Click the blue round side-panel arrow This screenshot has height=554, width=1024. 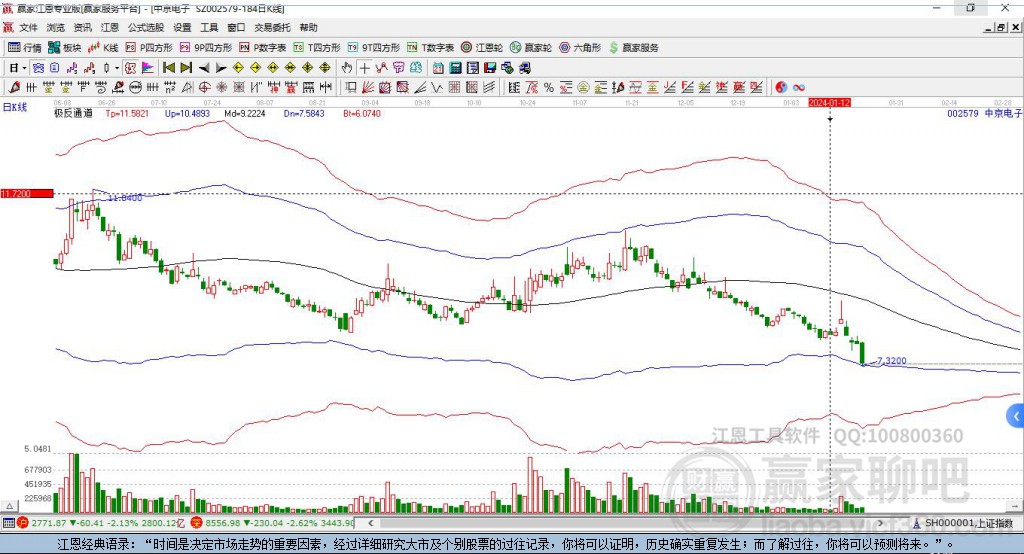[x=1016, y=416]
